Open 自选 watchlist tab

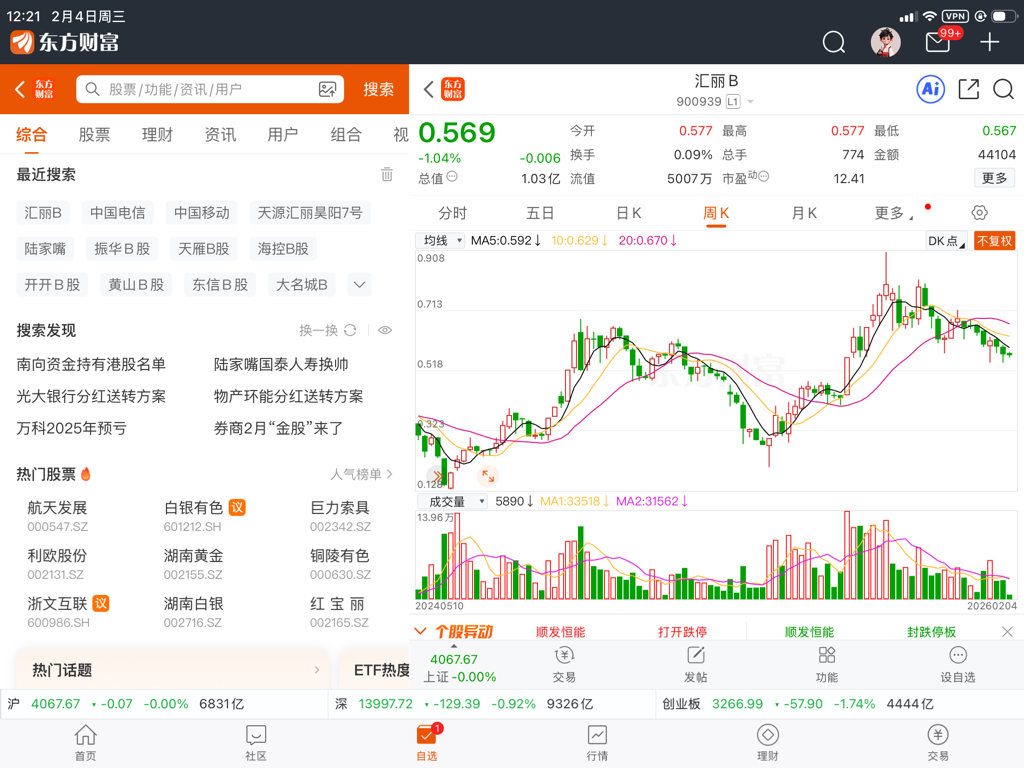pyautogui.click(x=427, y=743)
